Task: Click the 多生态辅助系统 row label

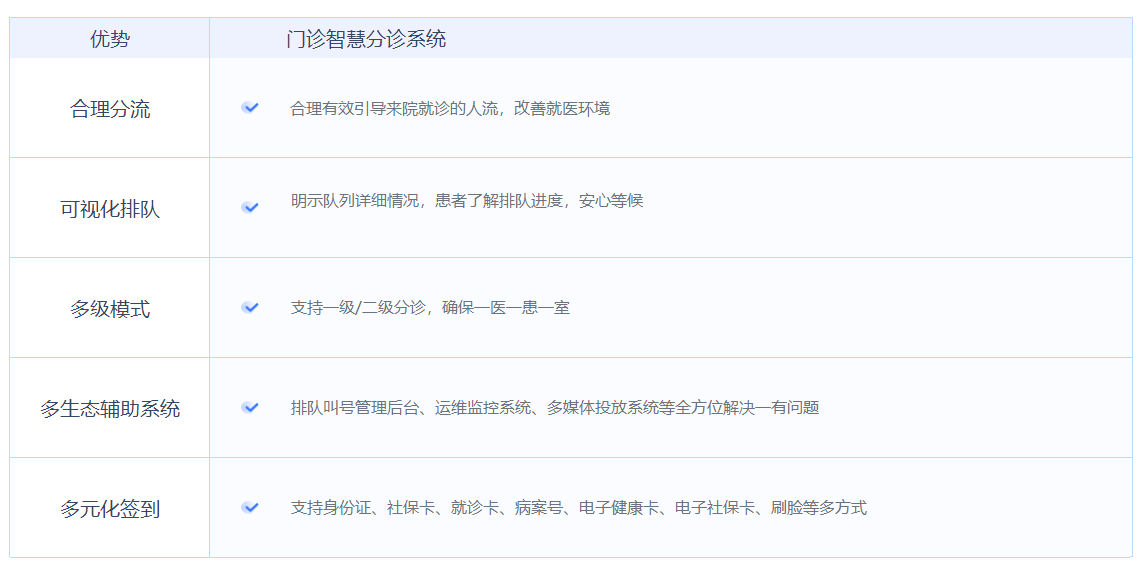Action: click(110, 409)
